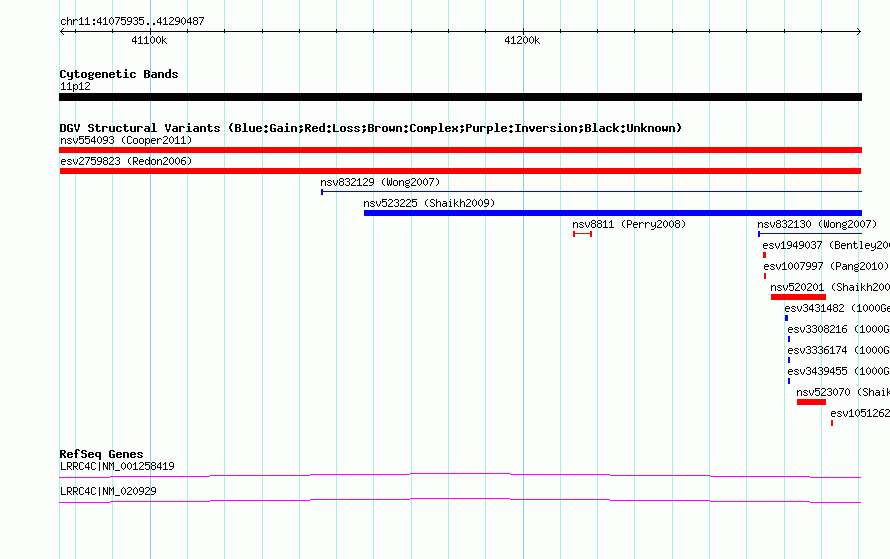Click the esv1949037 (Bentley) label

[826, 245]
